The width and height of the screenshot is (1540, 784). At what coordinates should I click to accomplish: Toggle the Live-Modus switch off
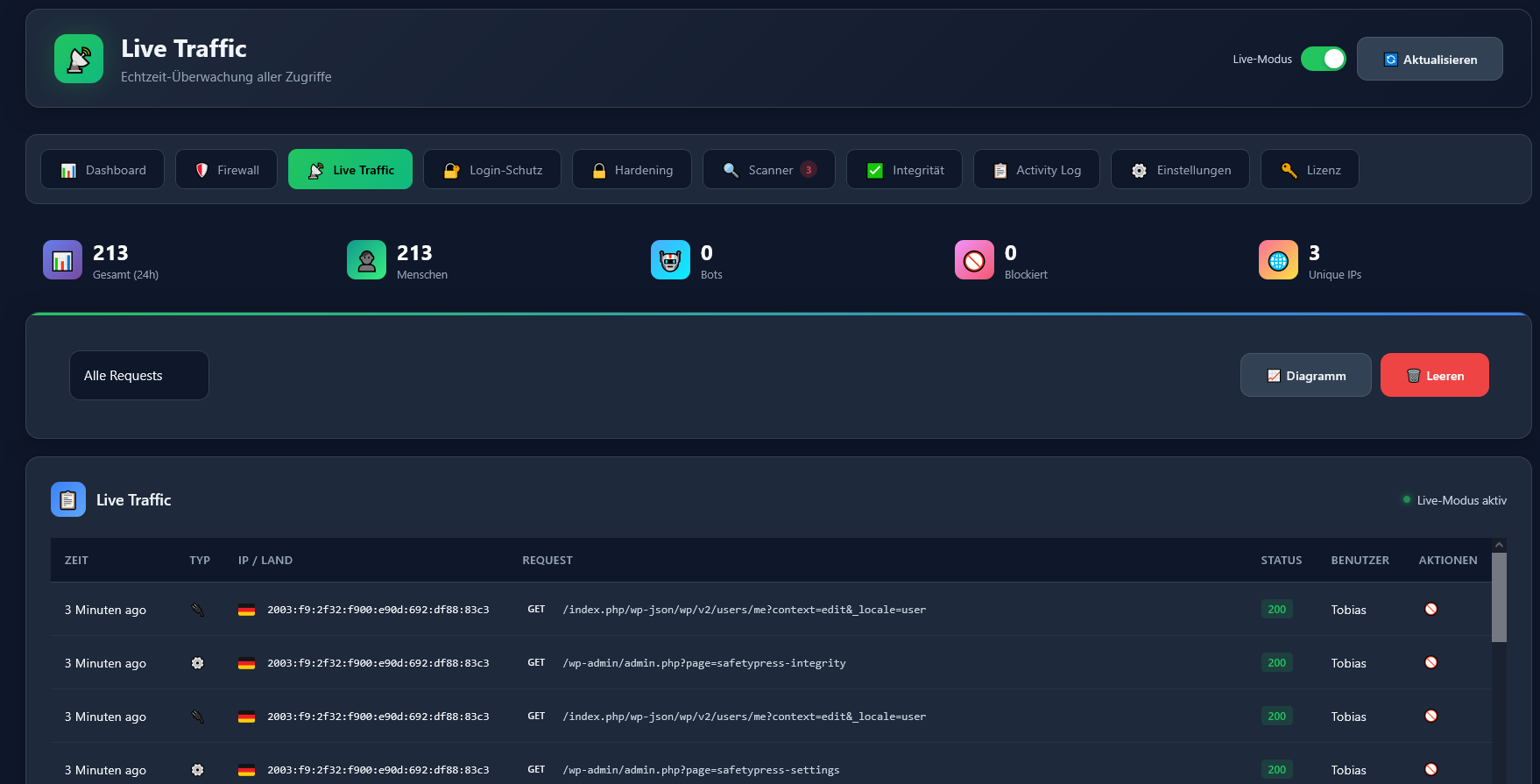(x=1323, y=59)
